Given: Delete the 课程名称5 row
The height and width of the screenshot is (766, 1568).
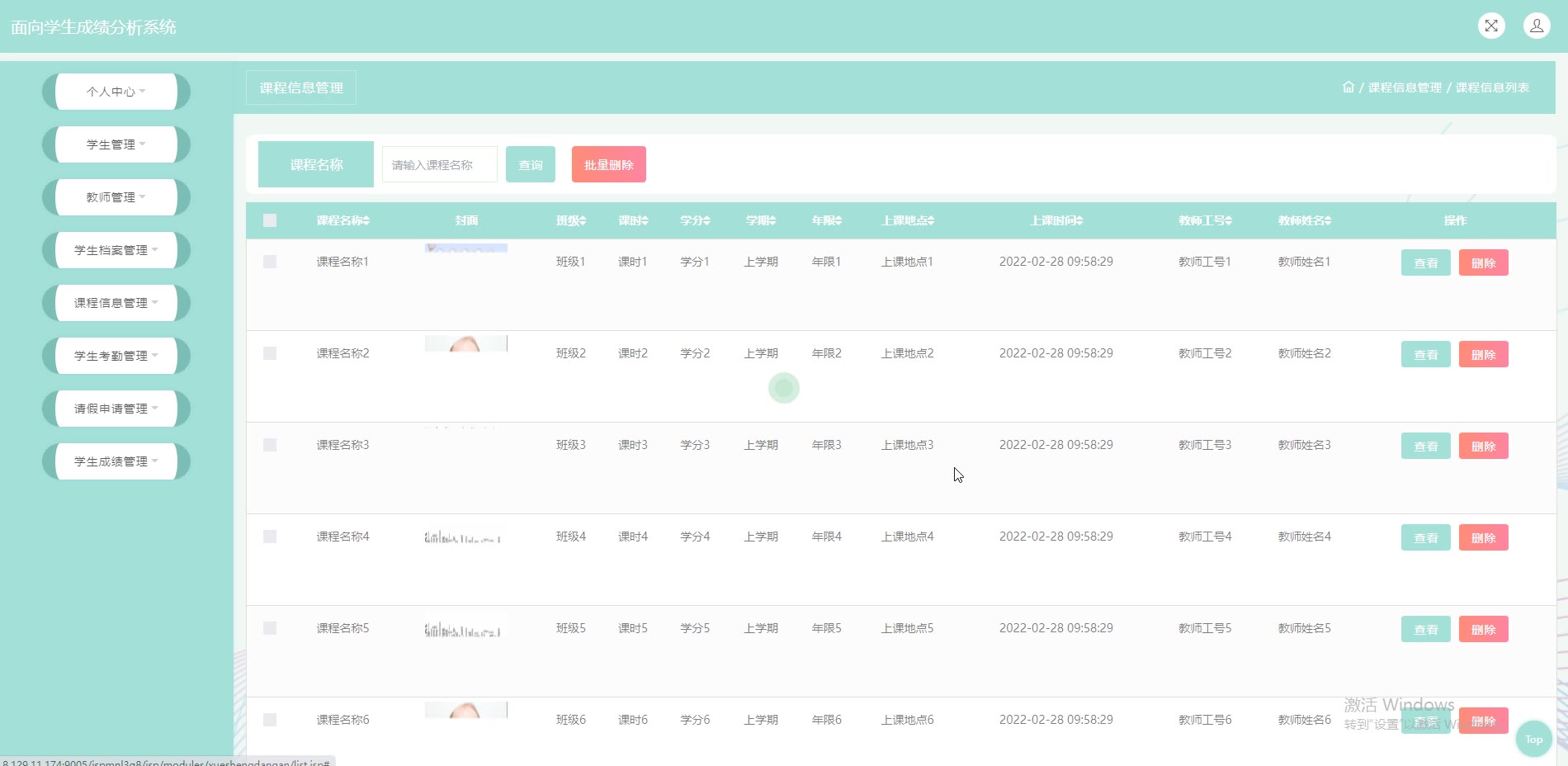Looking at the screenshot, I should pos(1484,629).
